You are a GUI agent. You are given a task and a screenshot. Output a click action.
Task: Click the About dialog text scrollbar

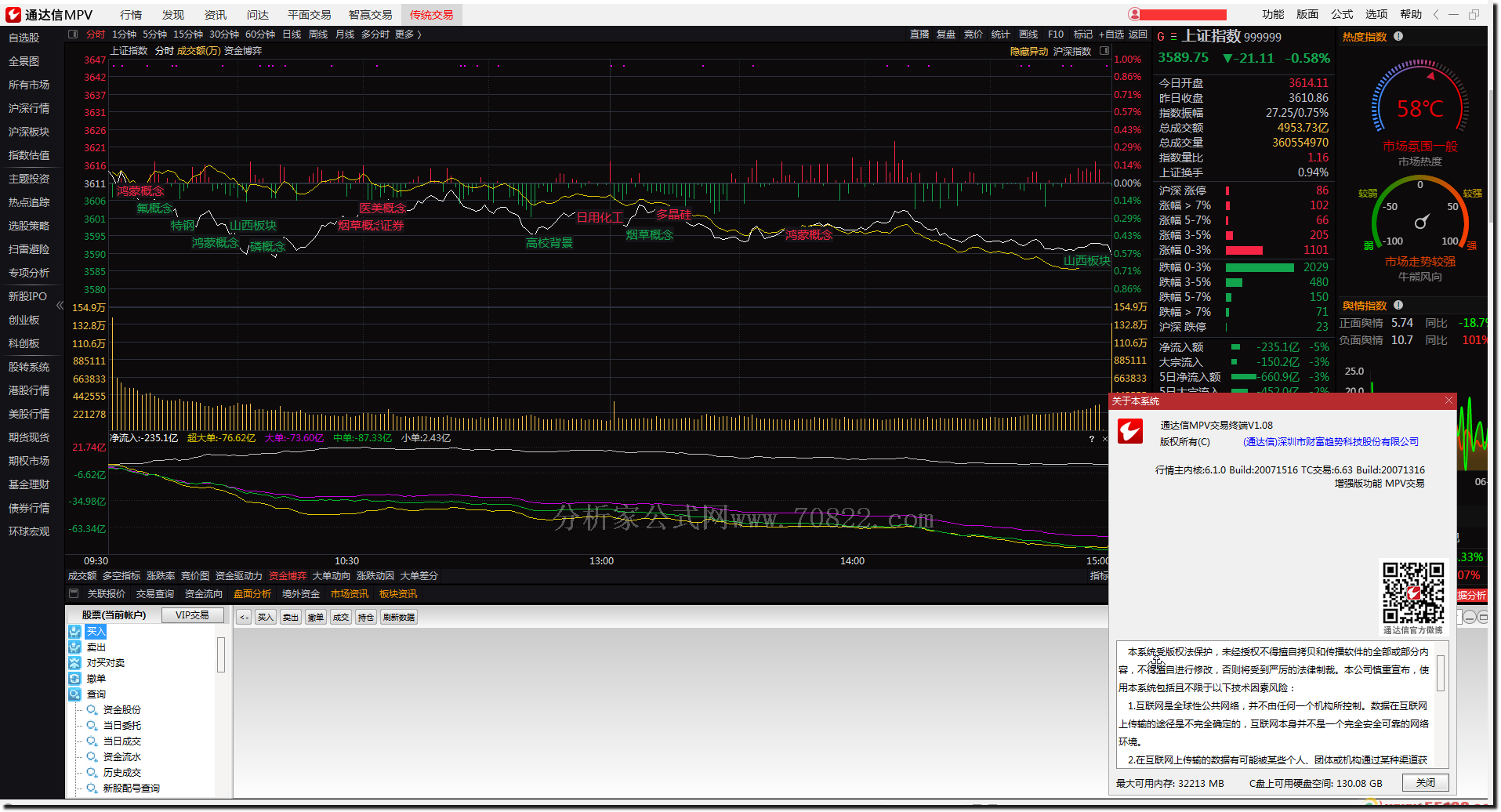[1441, 674]
